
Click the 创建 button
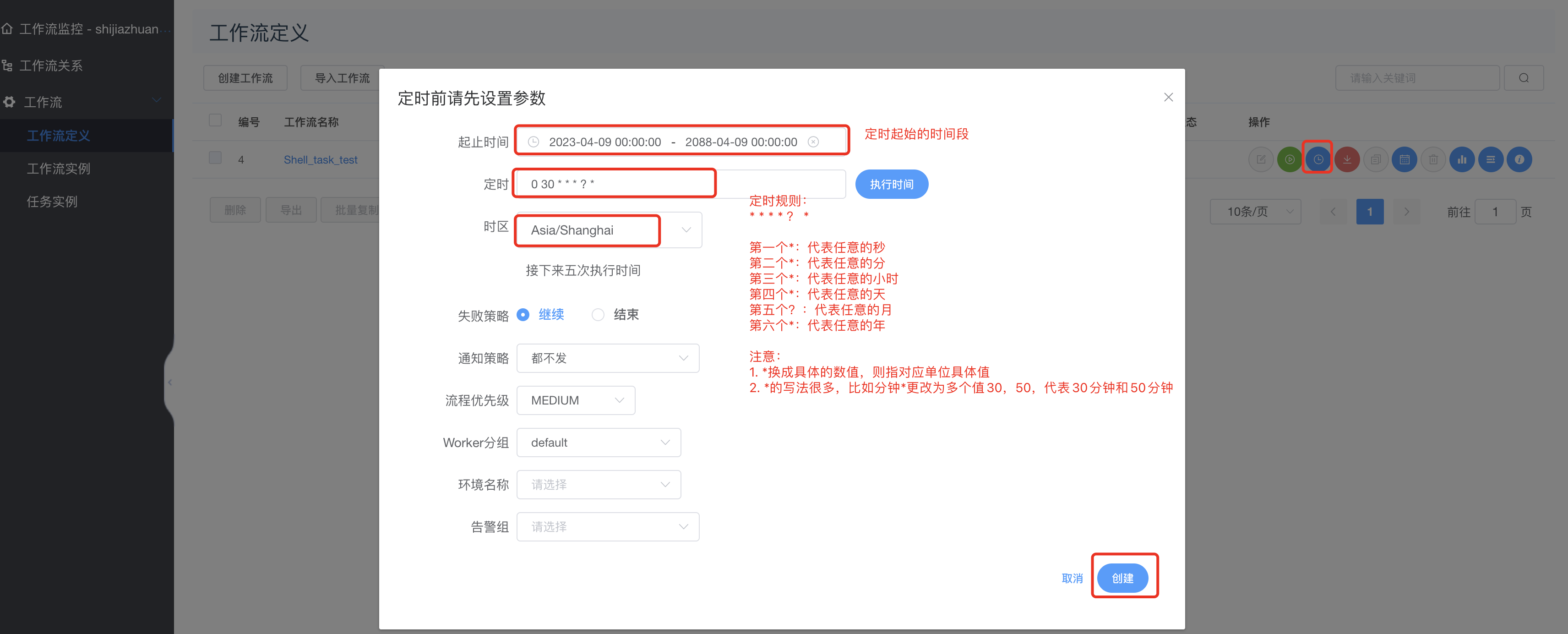pos(1122,578)
